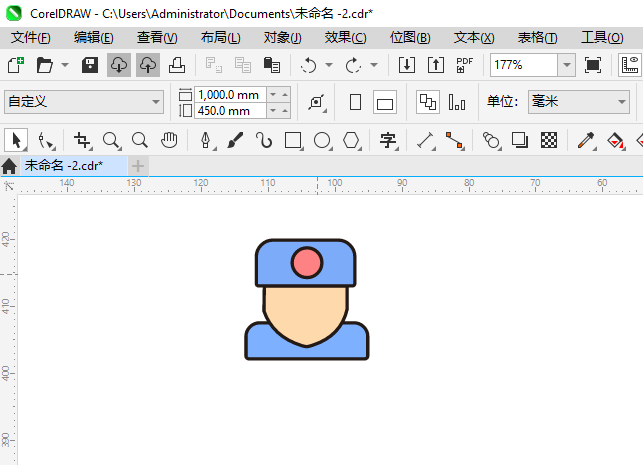Select the Eyedropper tool
The height and width of the screenshot is (465, 643).
coord(589,140)
